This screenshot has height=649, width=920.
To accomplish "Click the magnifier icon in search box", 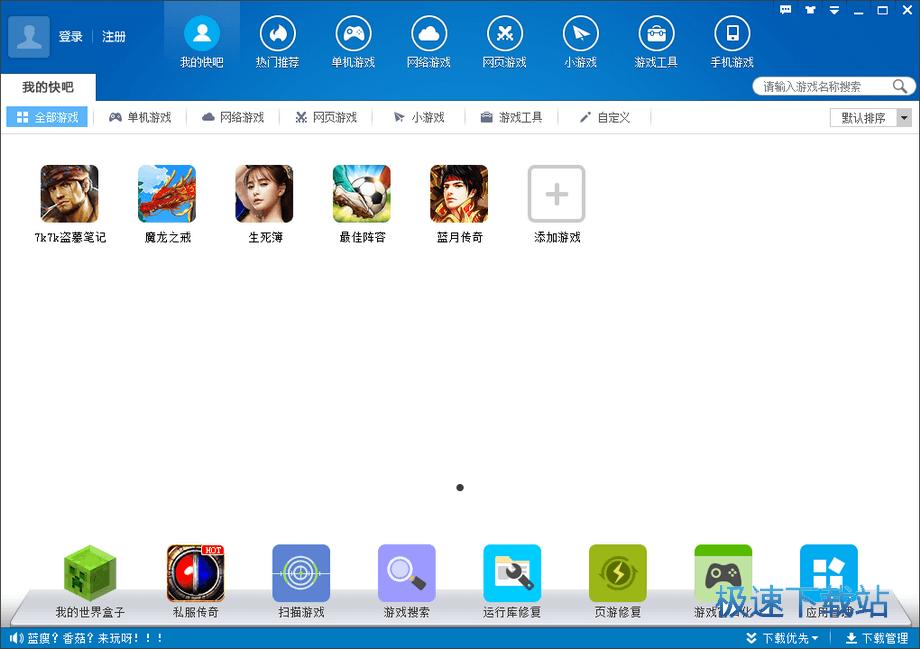I will click(900, 87).
